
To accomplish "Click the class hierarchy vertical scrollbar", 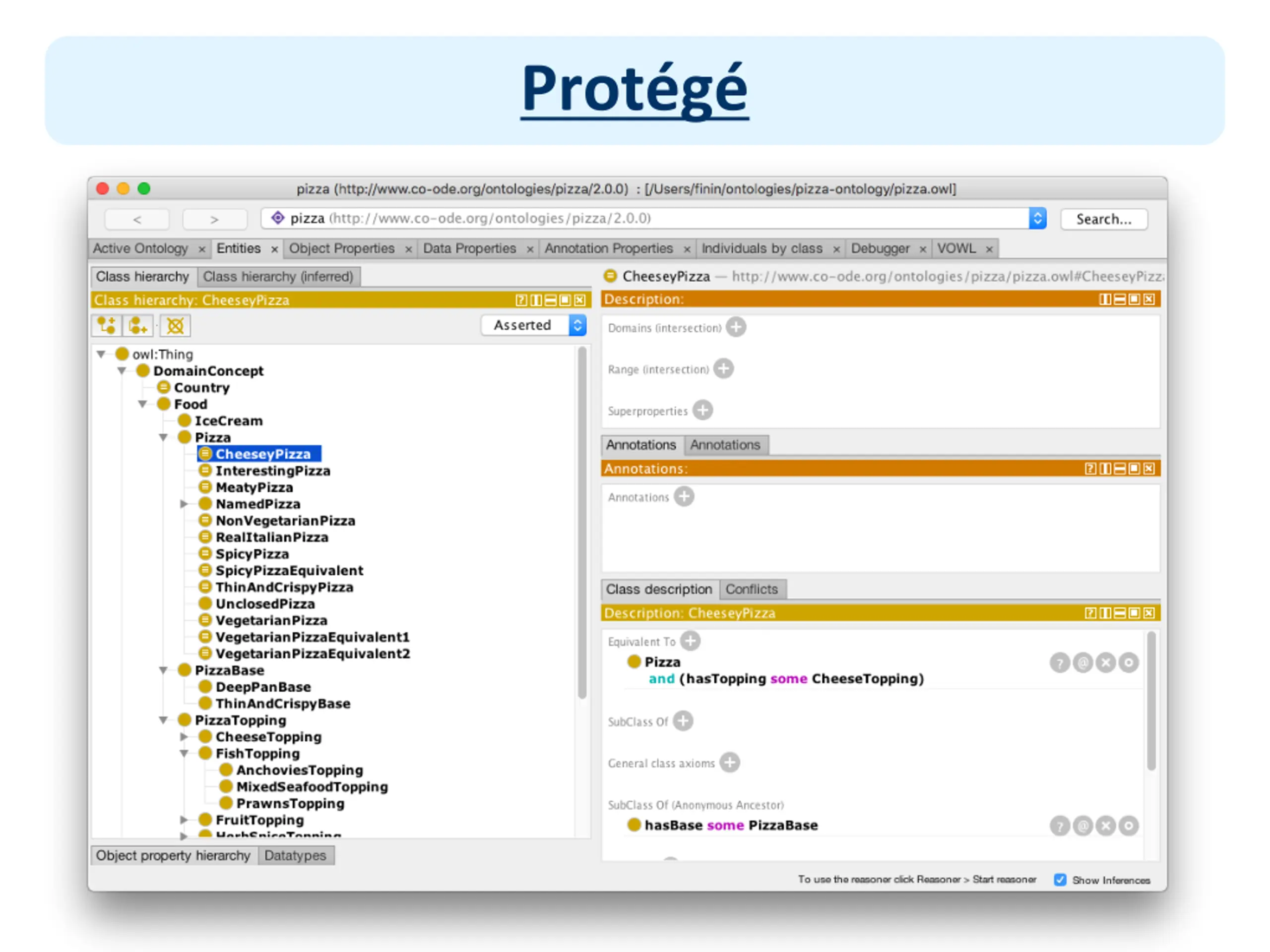I will 582,522.
